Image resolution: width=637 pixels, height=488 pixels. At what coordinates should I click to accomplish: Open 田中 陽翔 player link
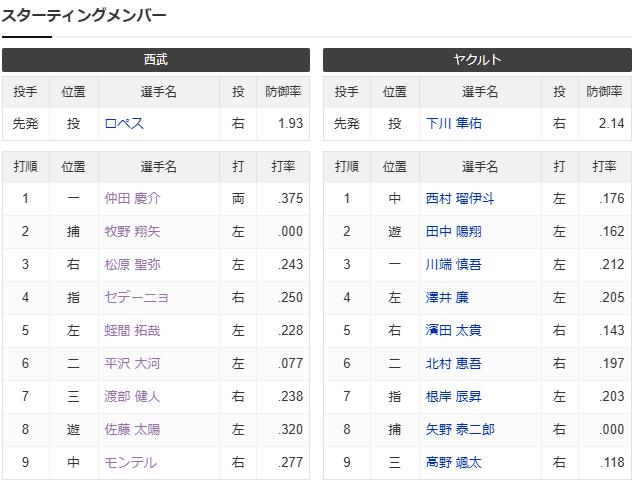pyautogui.click(x=453, y=231)
